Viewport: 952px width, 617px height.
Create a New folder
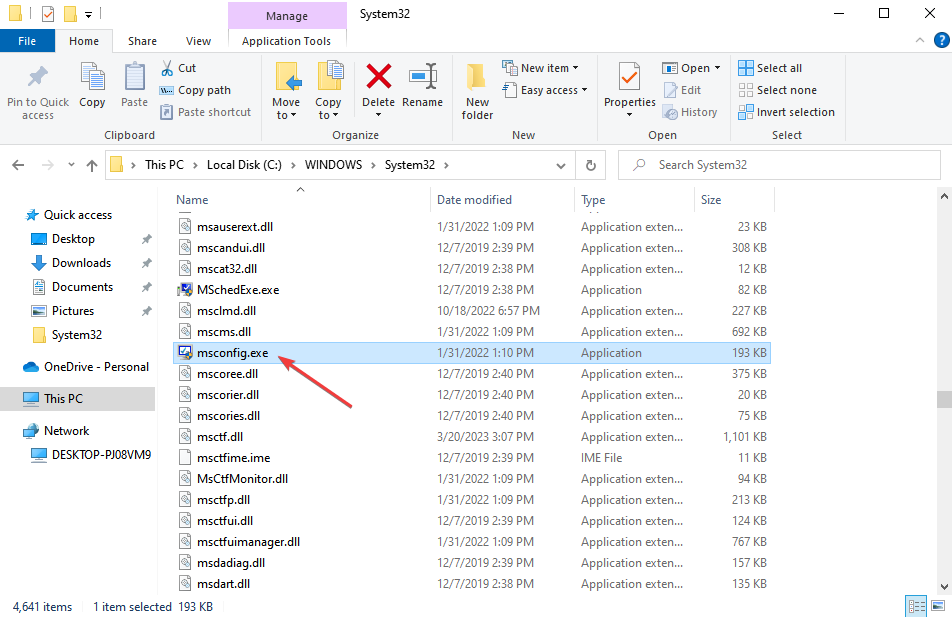tap(477, 90)
